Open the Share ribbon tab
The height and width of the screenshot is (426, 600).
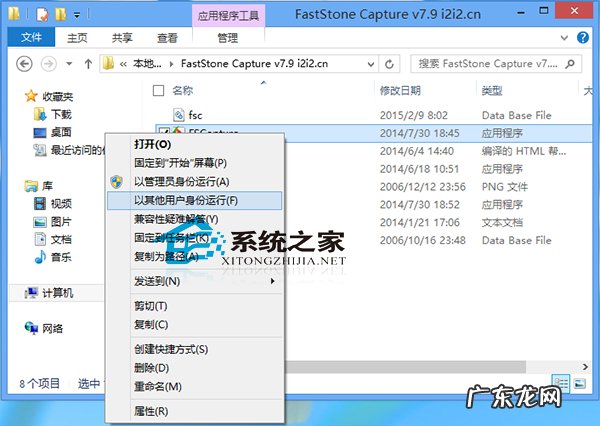click(x=122, y=38)
